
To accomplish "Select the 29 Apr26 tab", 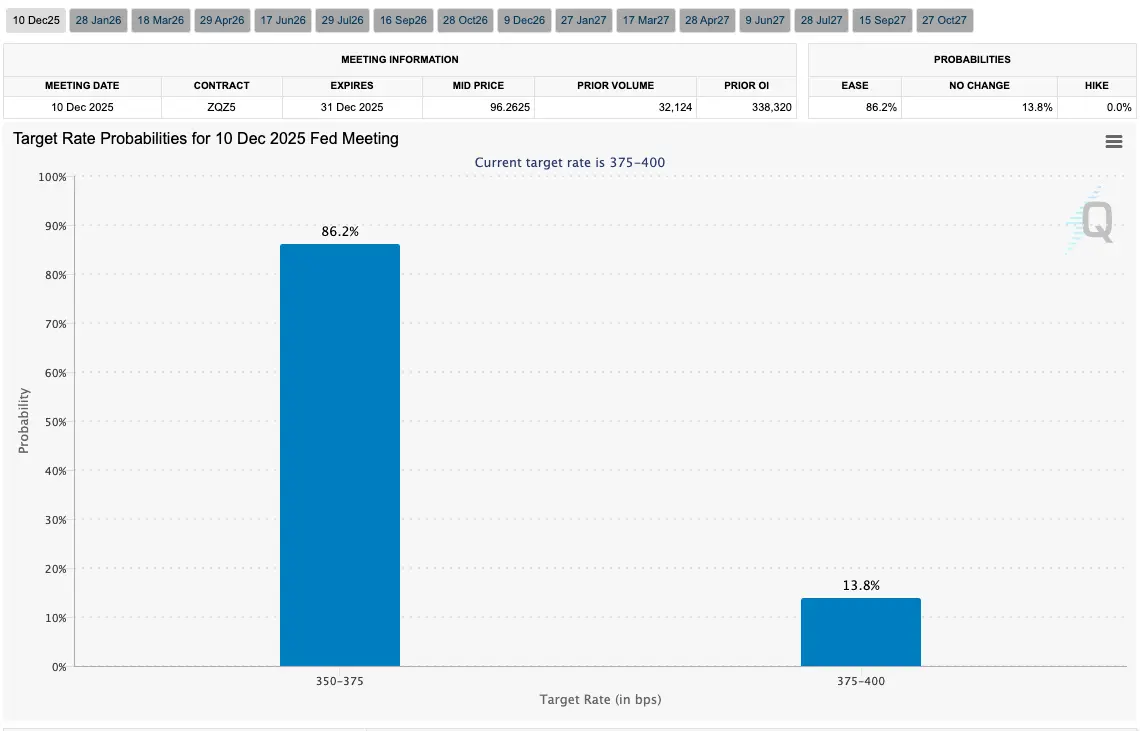I will (x=222, y=20).
